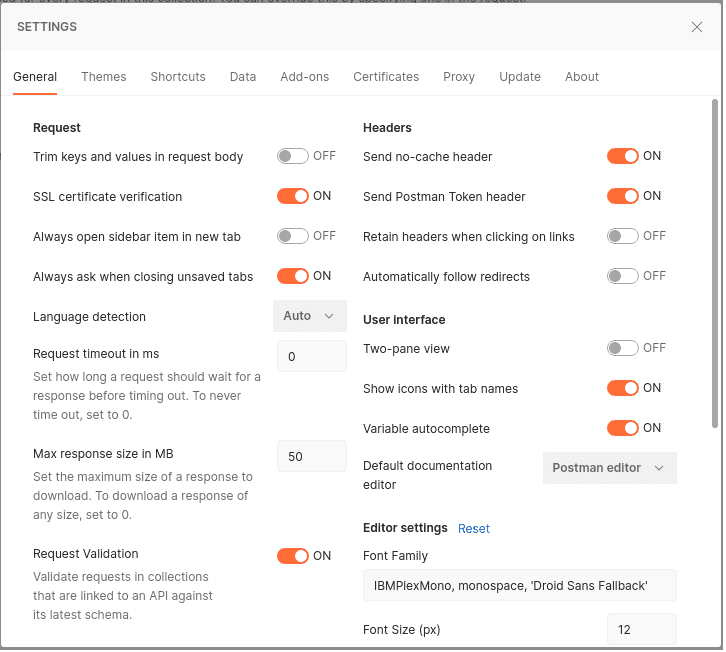This screenshot has height=652, width=726.
Task: Enable Always open sidebar item in new tab
Action: point(293,236)
